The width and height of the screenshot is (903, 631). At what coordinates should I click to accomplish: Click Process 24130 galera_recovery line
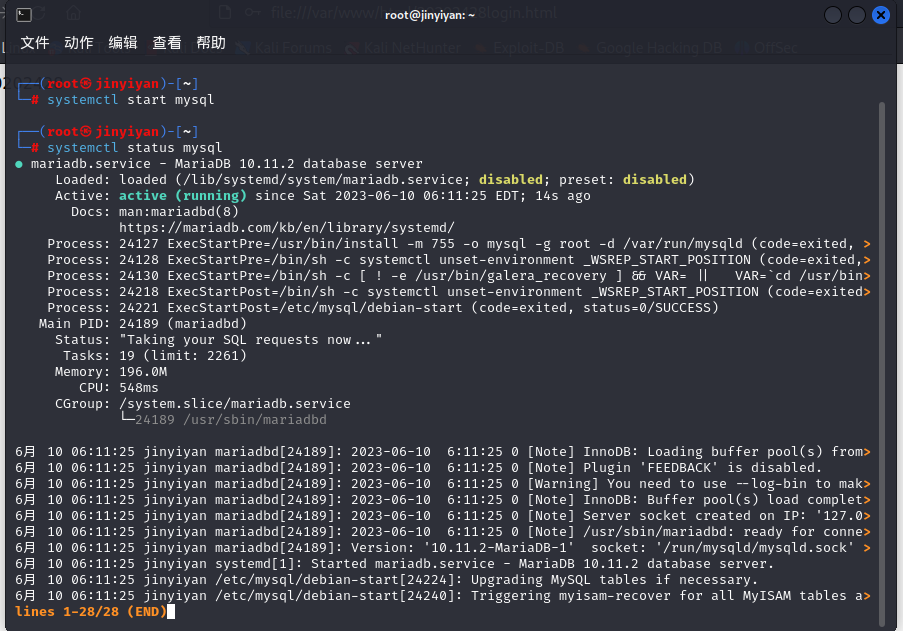tap(458, 276)
